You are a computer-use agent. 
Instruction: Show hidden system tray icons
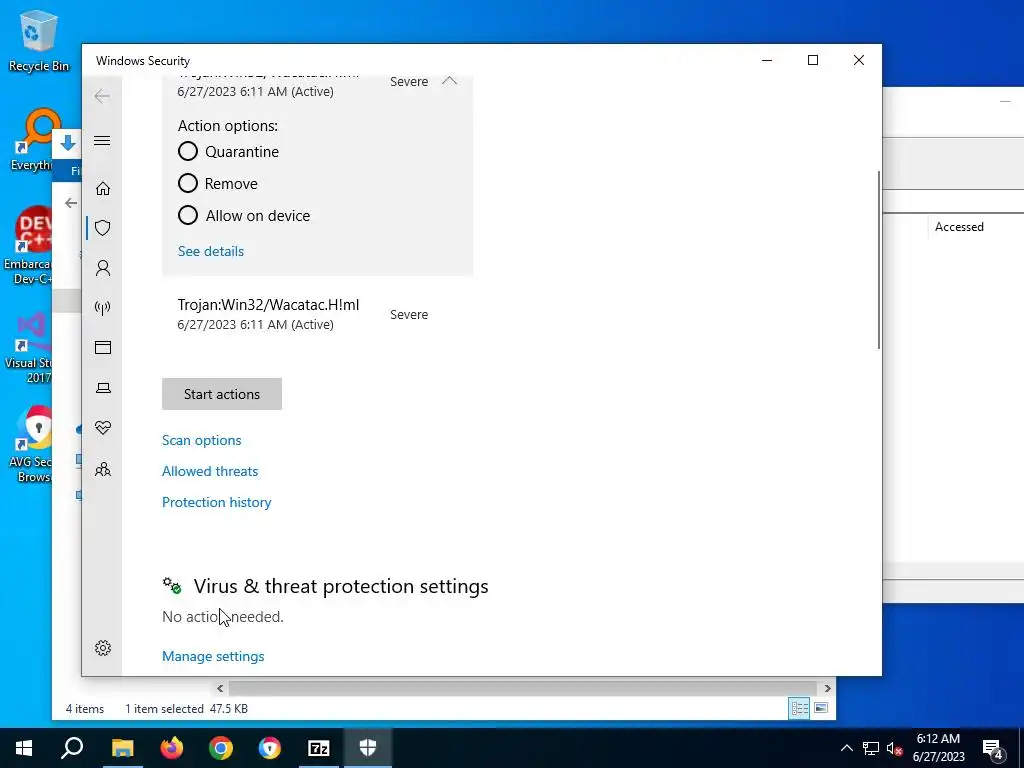(846, 748)
